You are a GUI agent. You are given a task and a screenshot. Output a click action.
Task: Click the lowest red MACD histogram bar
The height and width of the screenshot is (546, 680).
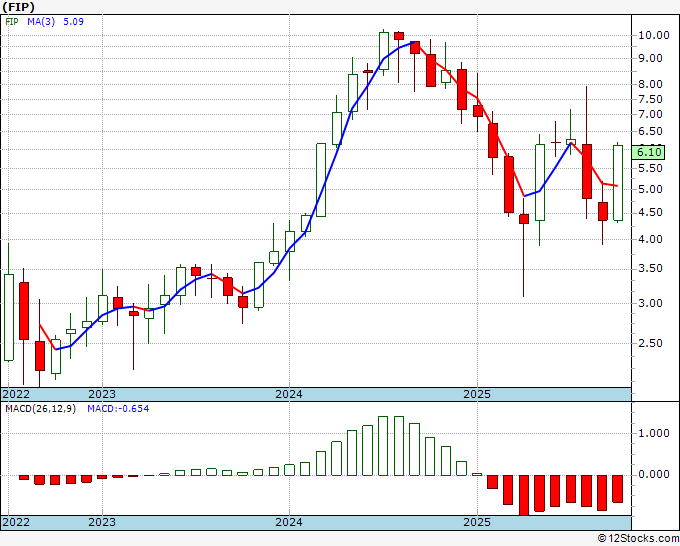click(x=524, y=495)
